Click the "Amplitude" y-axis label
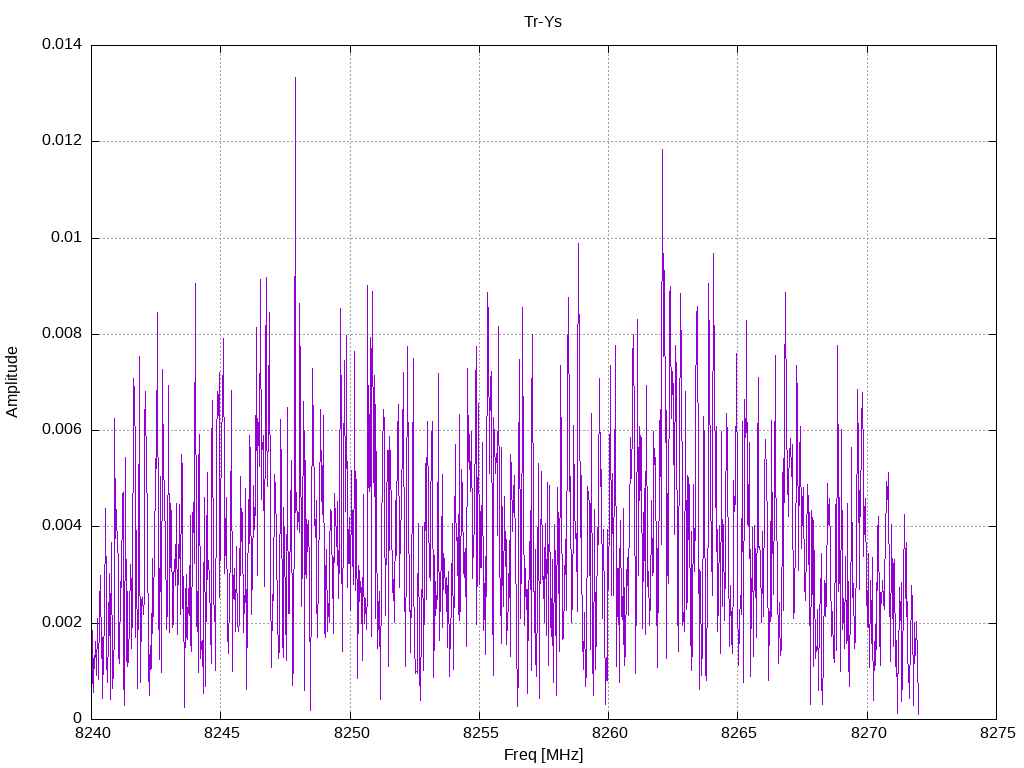 12,382
